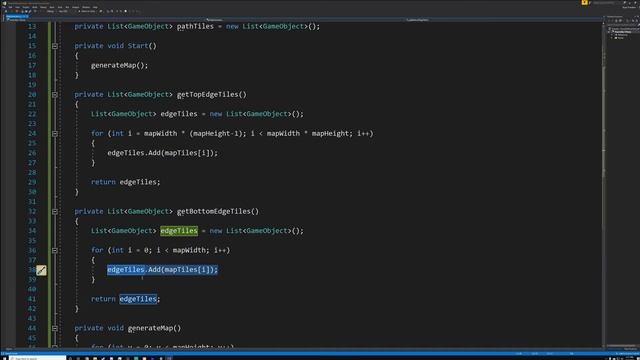Click selected mapTiles[i] argument on line 38
640x360 pixels.
click(x=187, y=270)
